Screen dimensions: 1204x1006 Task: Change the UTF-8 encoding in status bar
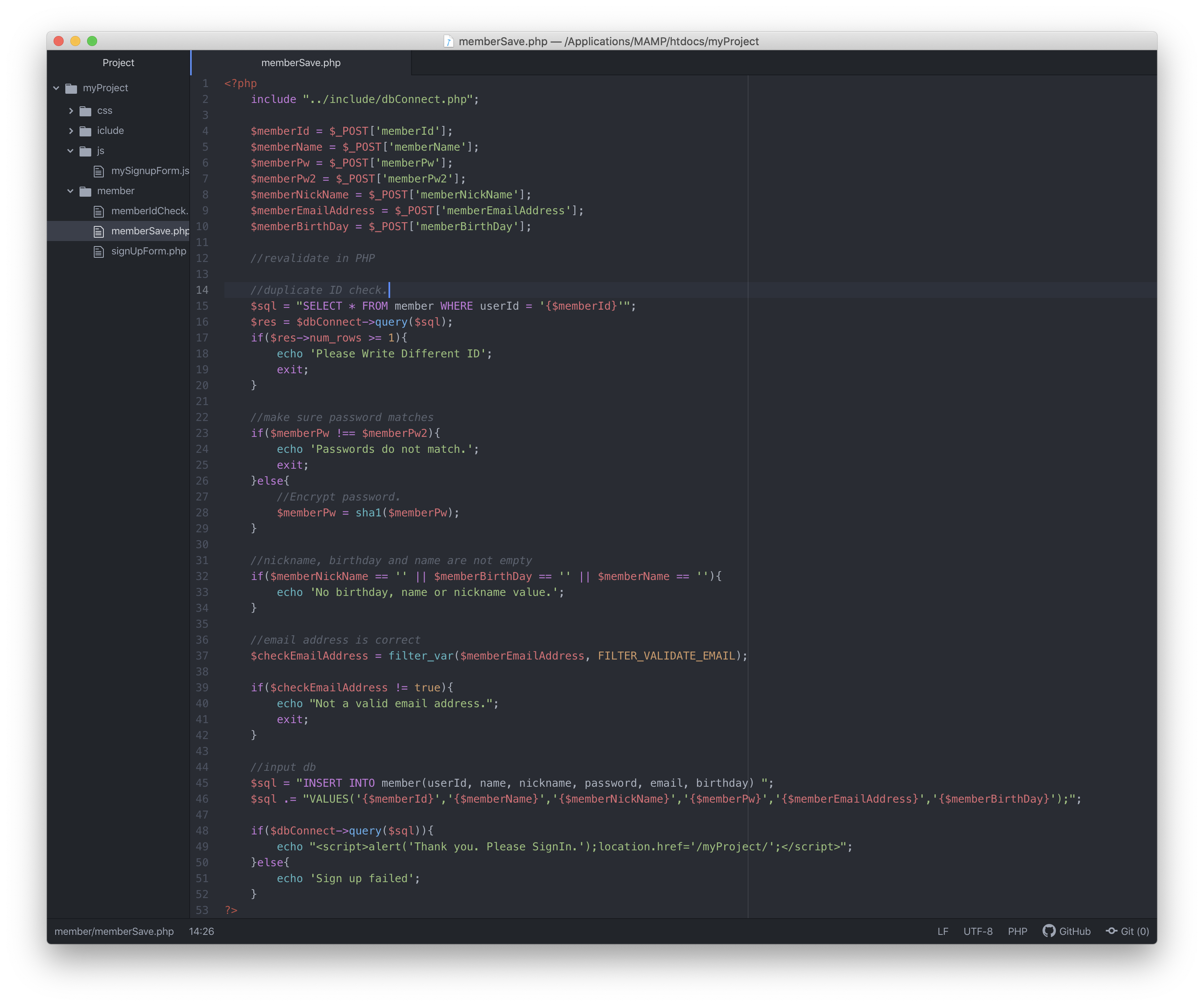coord(978,932)
